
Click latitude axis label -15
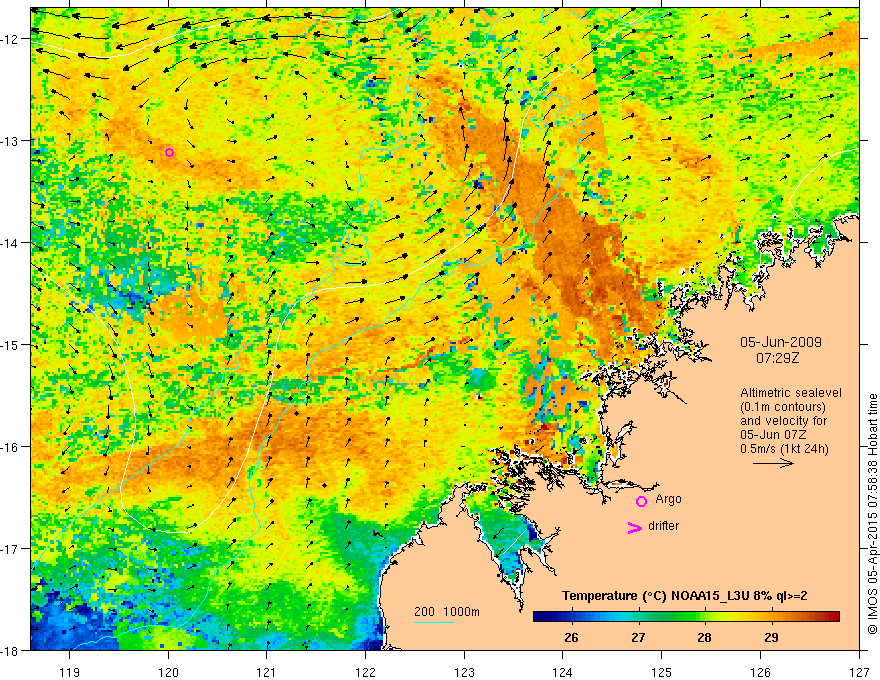click(x=11, y=344)
